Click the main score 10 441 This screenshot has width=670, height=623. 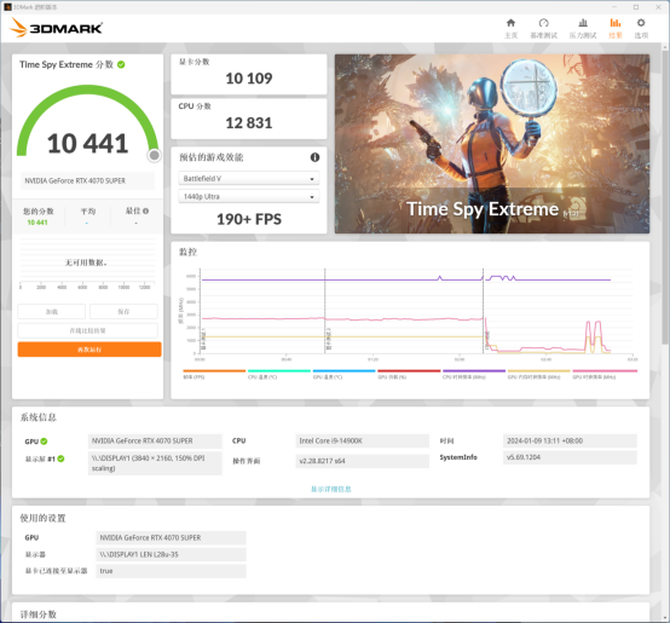click(x=88, y=143)
